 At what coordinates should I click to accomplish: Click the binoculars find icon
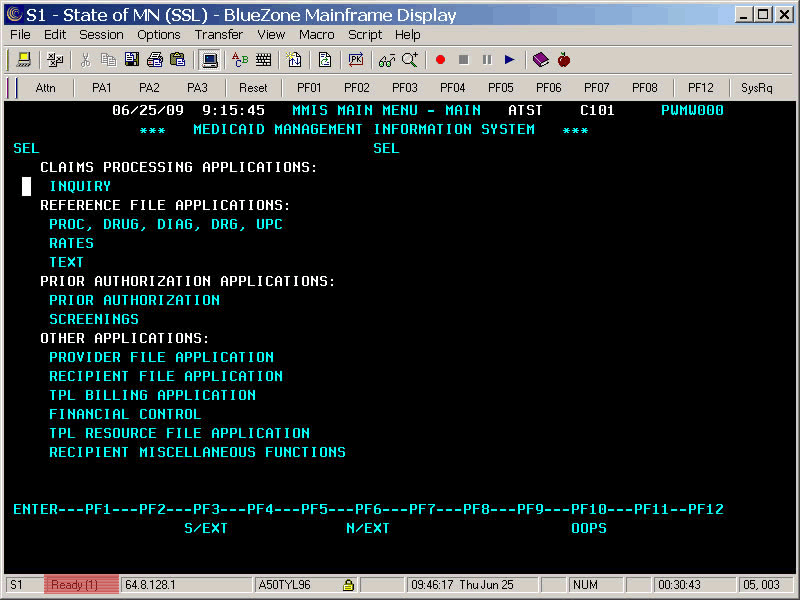387,60
